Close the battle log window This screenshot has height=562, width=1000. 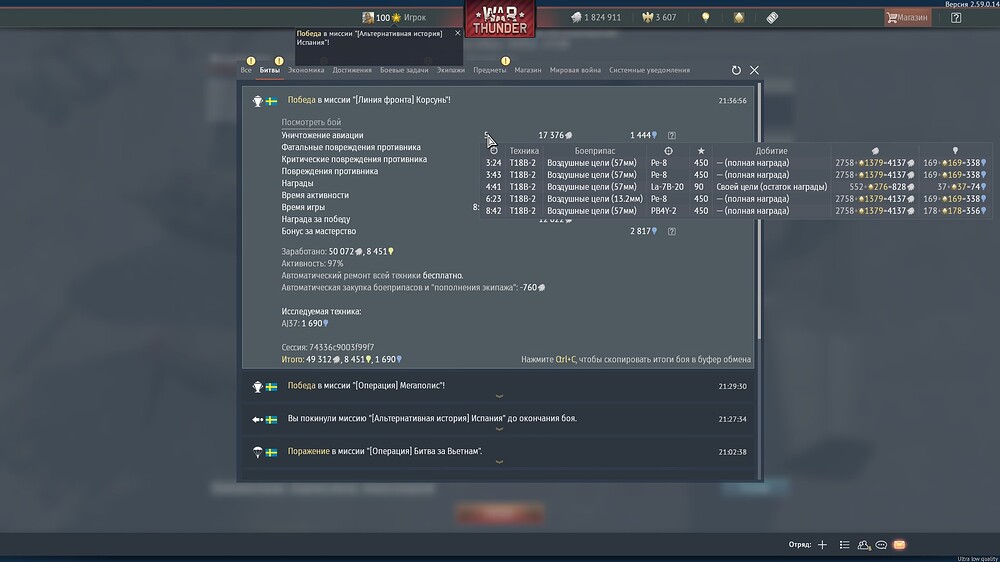[x=754, y=70]
